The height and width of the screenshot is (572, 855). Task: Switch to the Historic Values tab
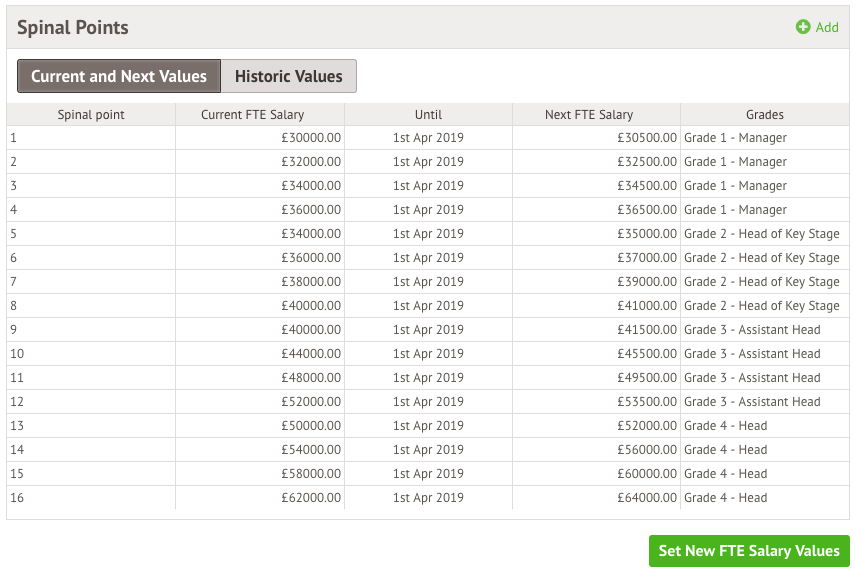tap(289, 76)
